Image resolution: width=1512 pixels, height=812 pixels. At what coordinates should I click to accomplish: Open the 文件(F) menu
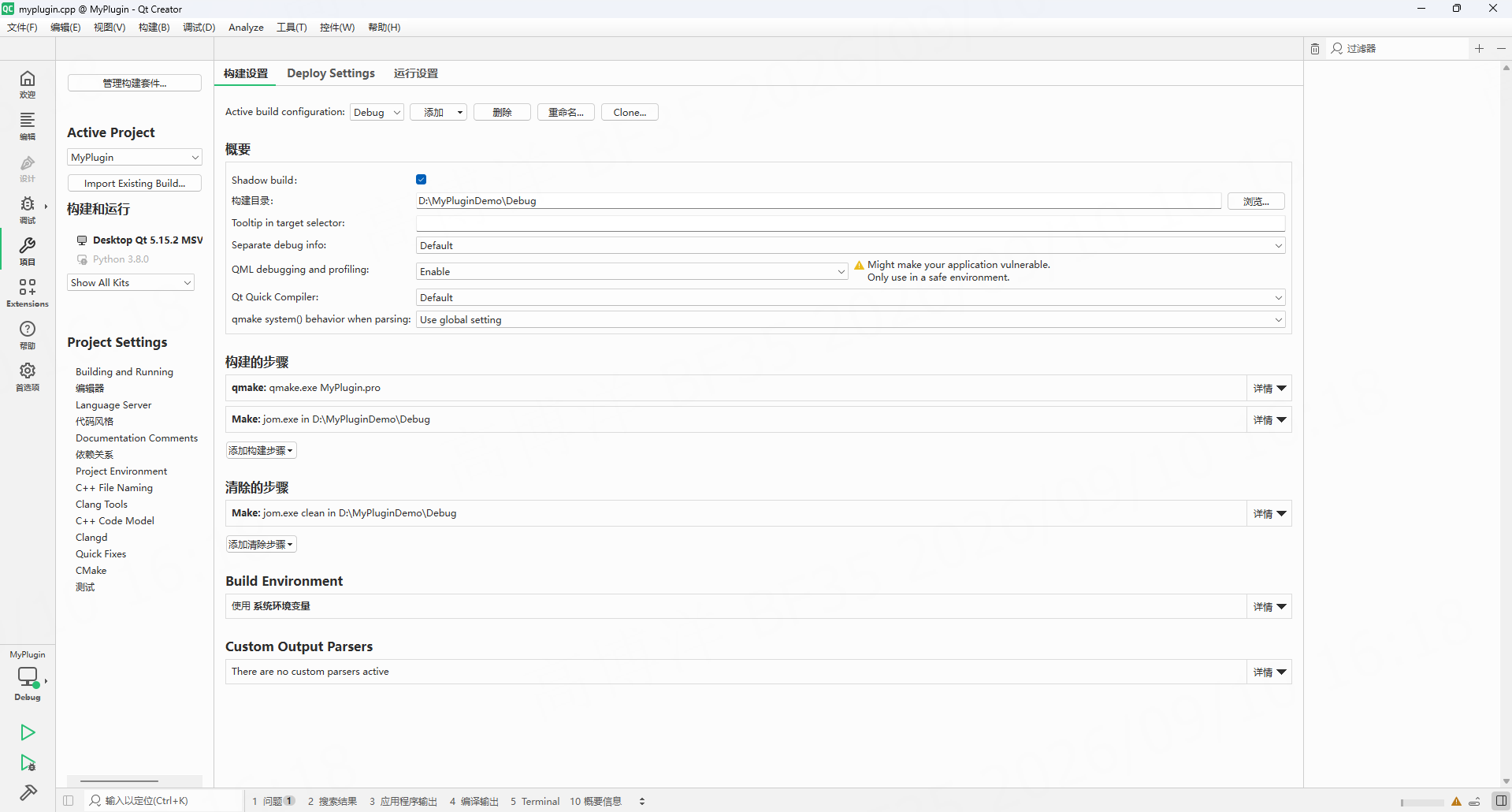22,28
